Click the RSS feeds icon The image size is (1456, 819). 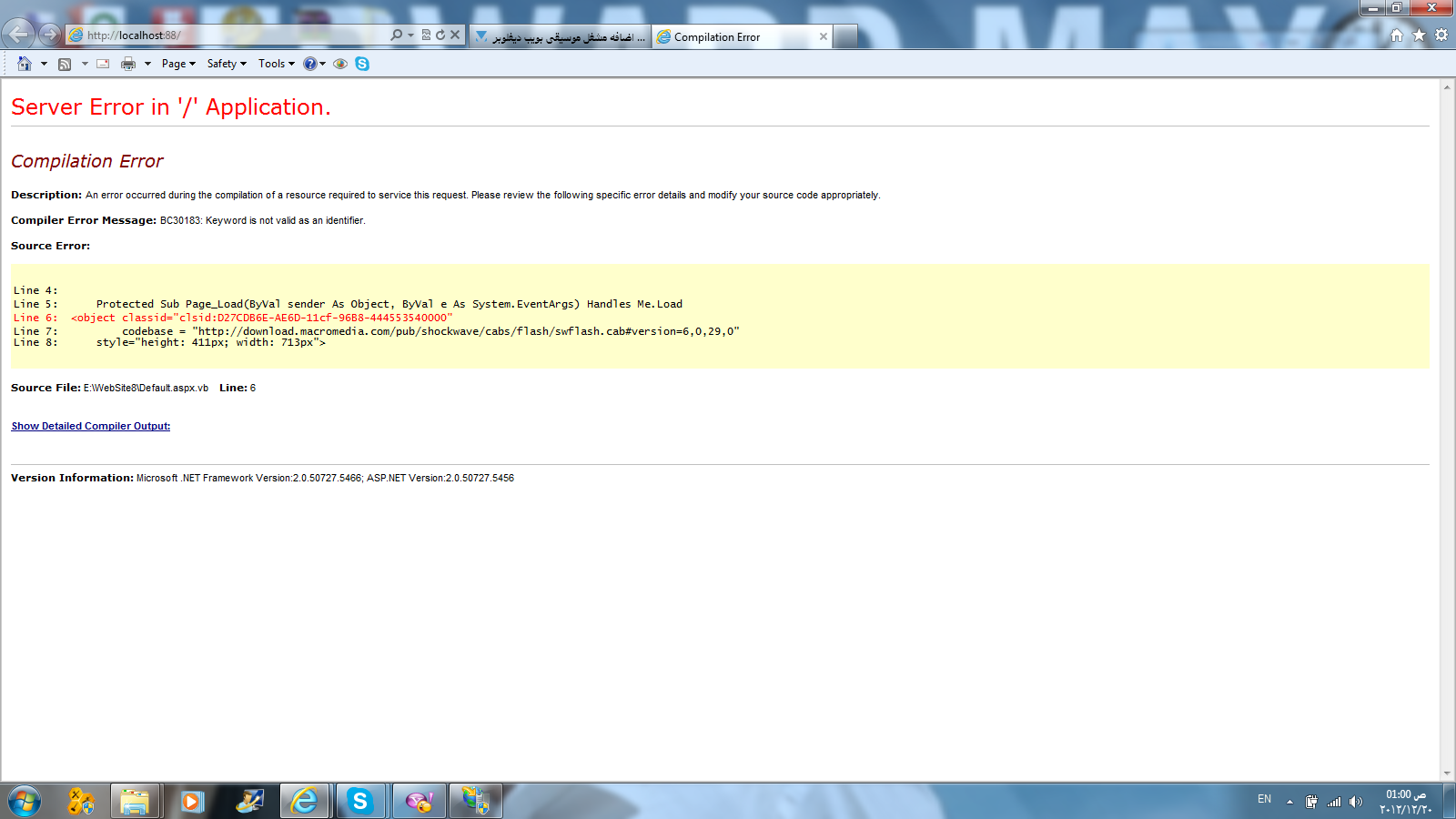(x=65, y=64)
